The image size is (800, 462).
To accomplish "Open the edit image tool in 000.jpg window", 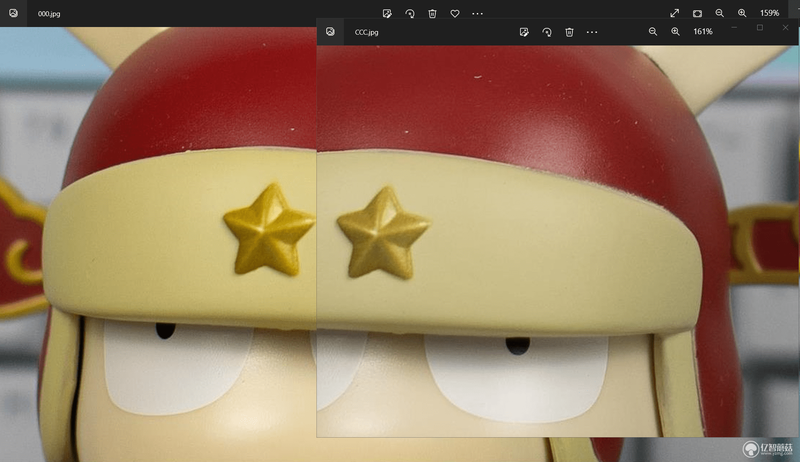I will [x=387, y=13].
